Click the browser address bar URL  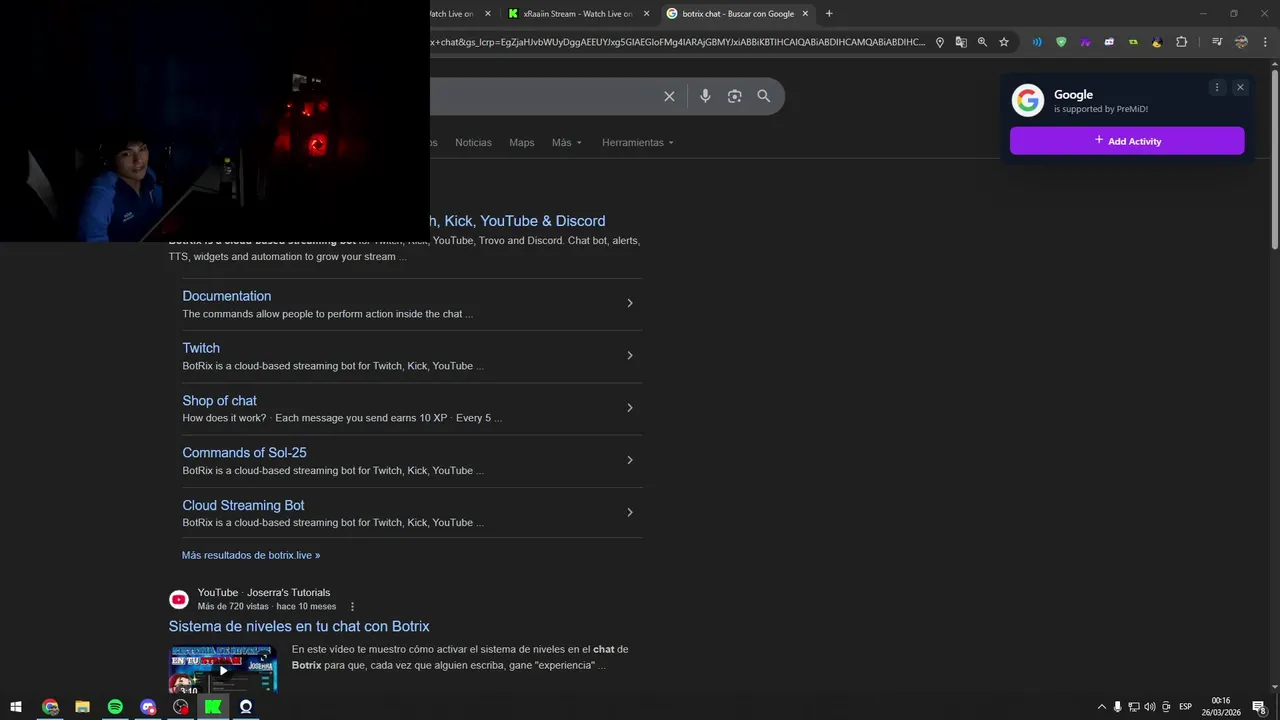pyautogui.click(x=678, y=42)
